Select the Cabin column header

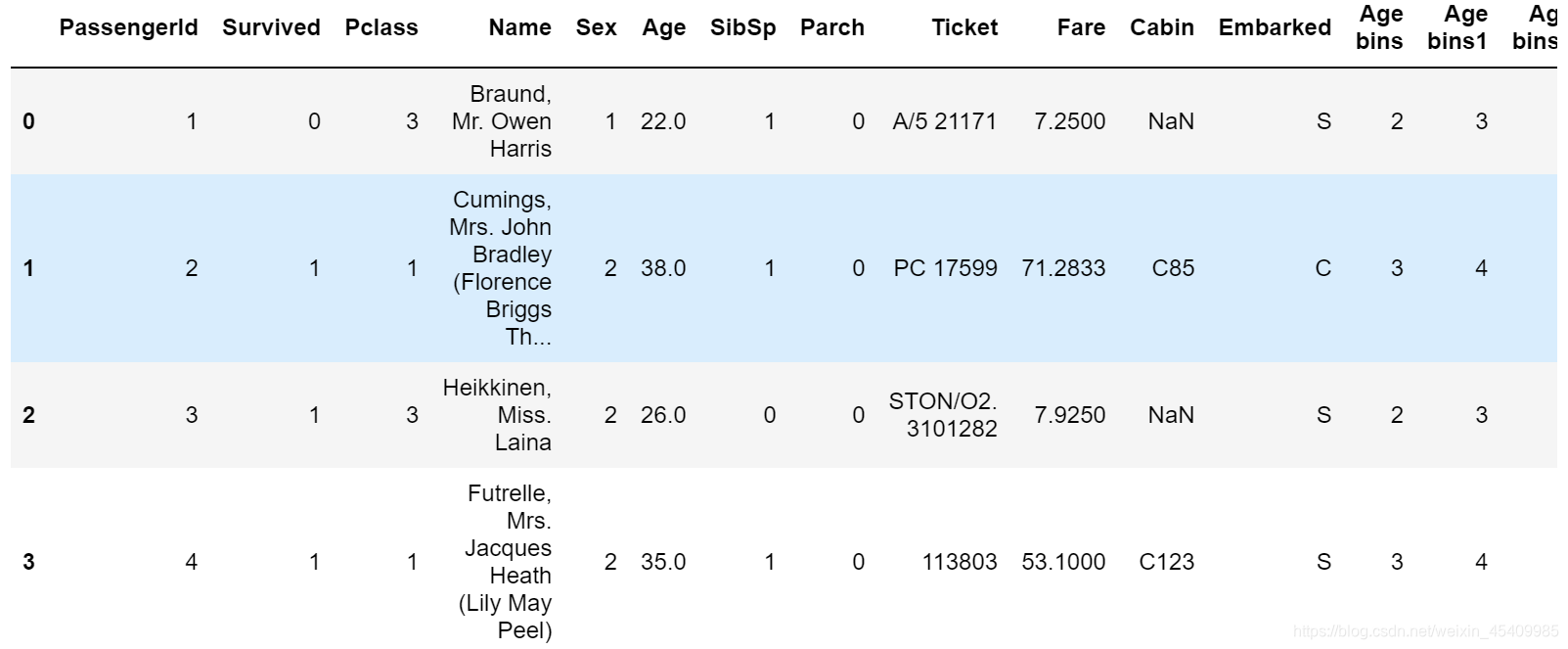[1161, 27]
